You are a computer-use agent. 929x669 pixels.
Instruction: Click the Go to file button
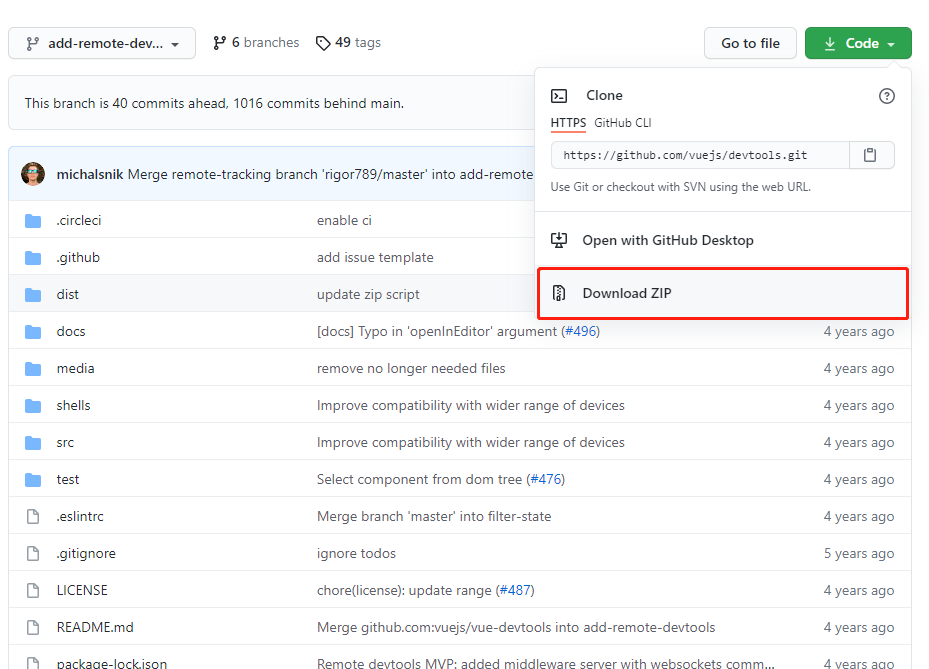coord(750,43)
